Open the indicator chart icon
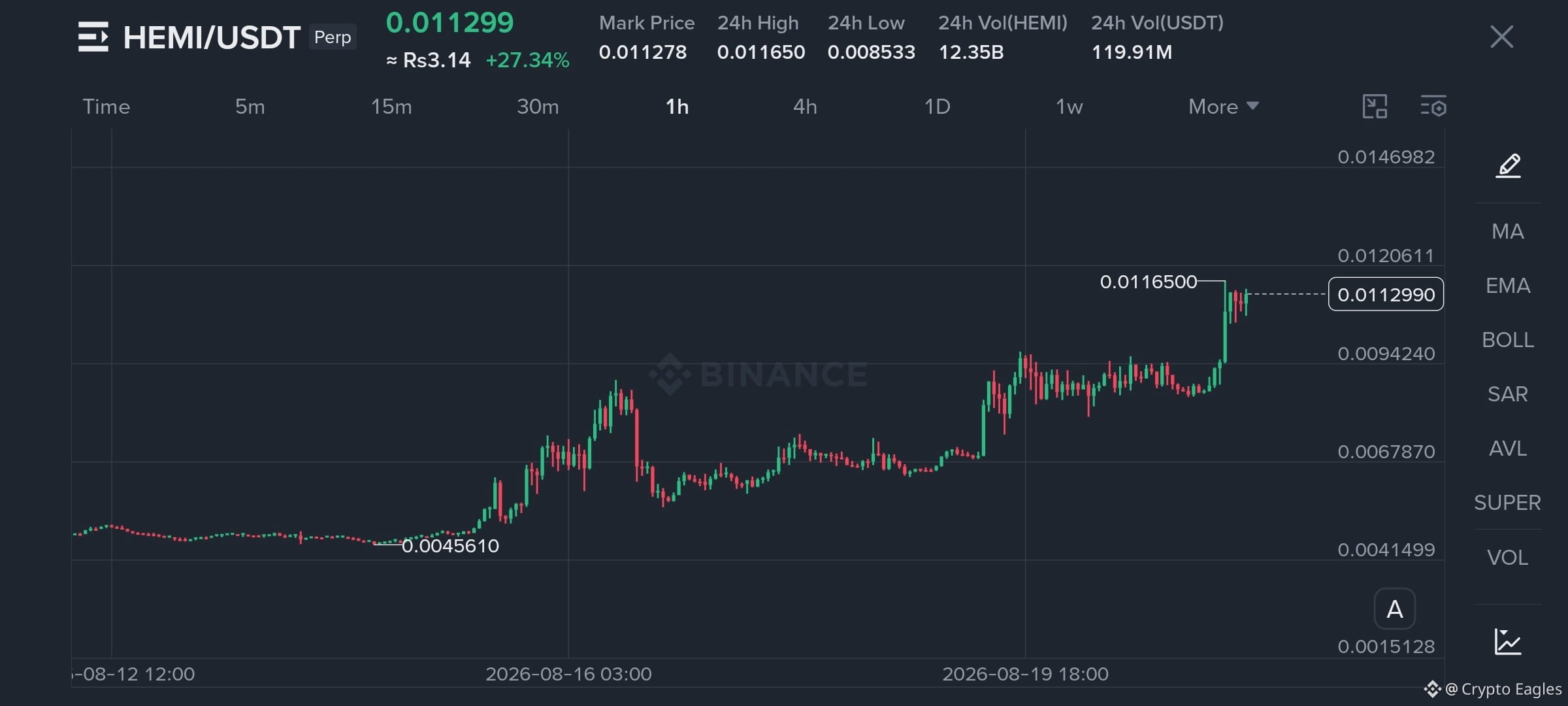1568x706 pixels. pyautogui.click(x=1508, y=641)
